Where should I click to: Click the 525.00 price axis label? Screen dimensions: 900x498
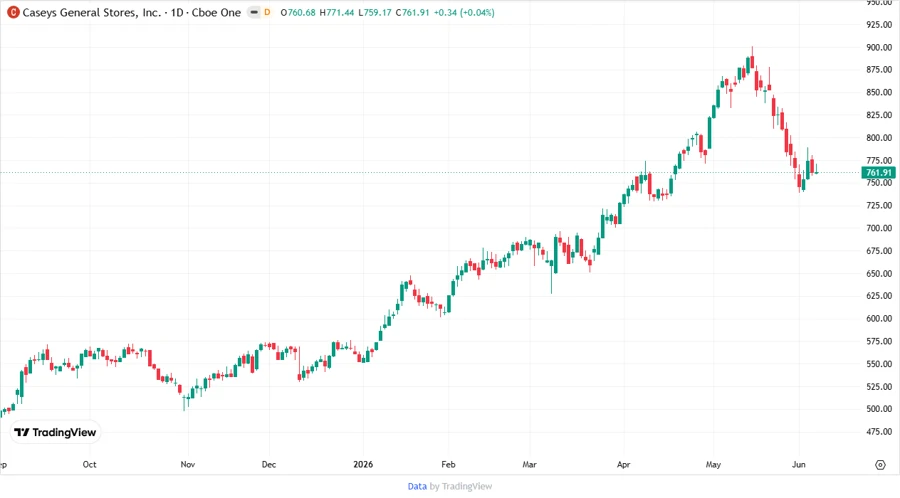point(879,387)
